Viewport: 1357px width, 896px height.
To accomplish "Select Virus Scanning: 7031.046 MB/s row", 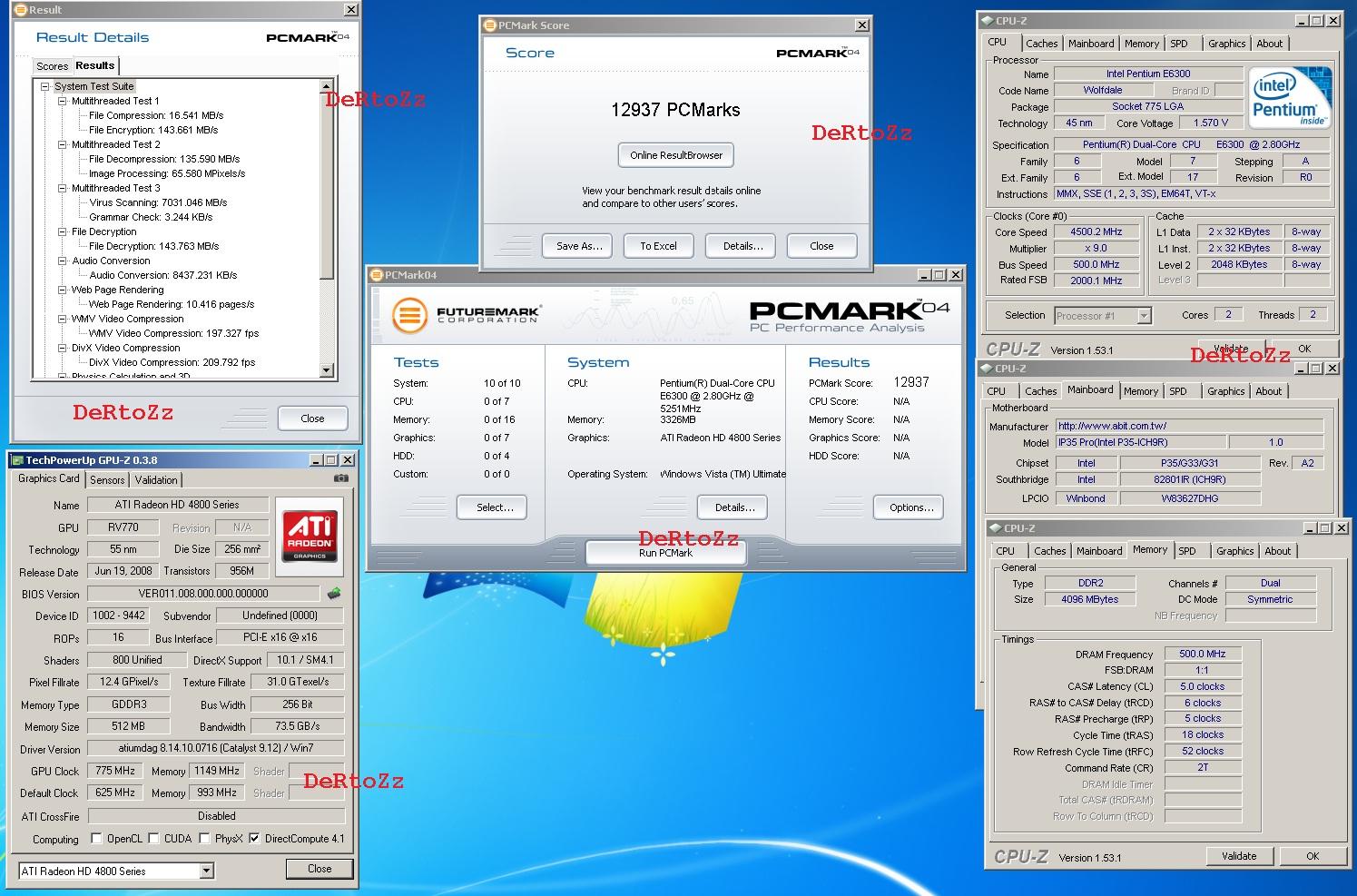I will click(x=158, y=202).
